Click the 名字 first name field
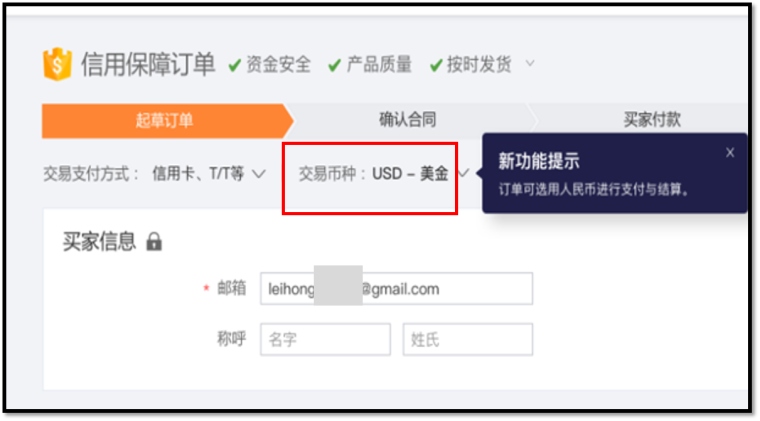 click(325, 340)
